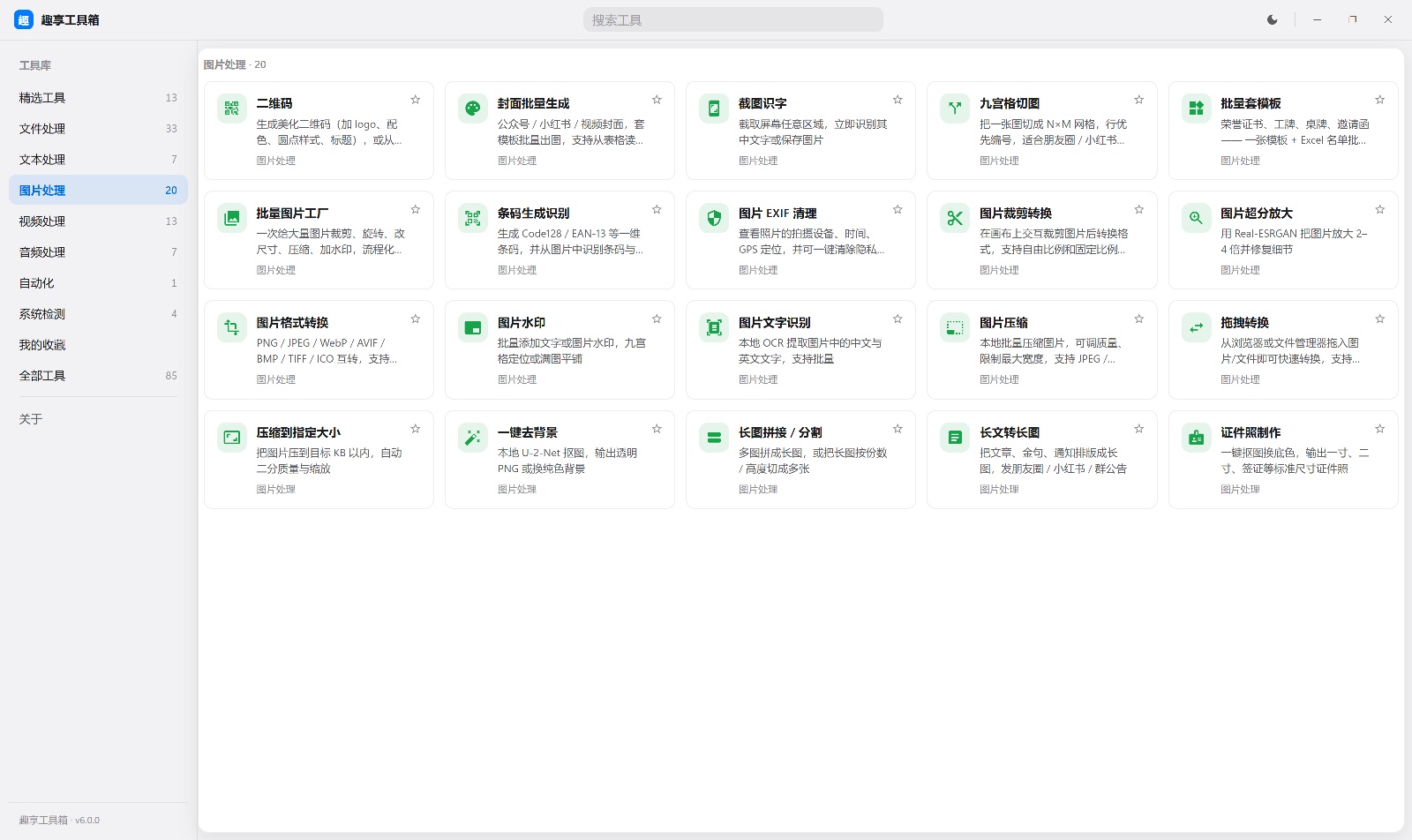Open the 图片文字识别 OCR icon
This screenshot has width=1412, height=840.
pyautogui.click(x=714, y=327)
